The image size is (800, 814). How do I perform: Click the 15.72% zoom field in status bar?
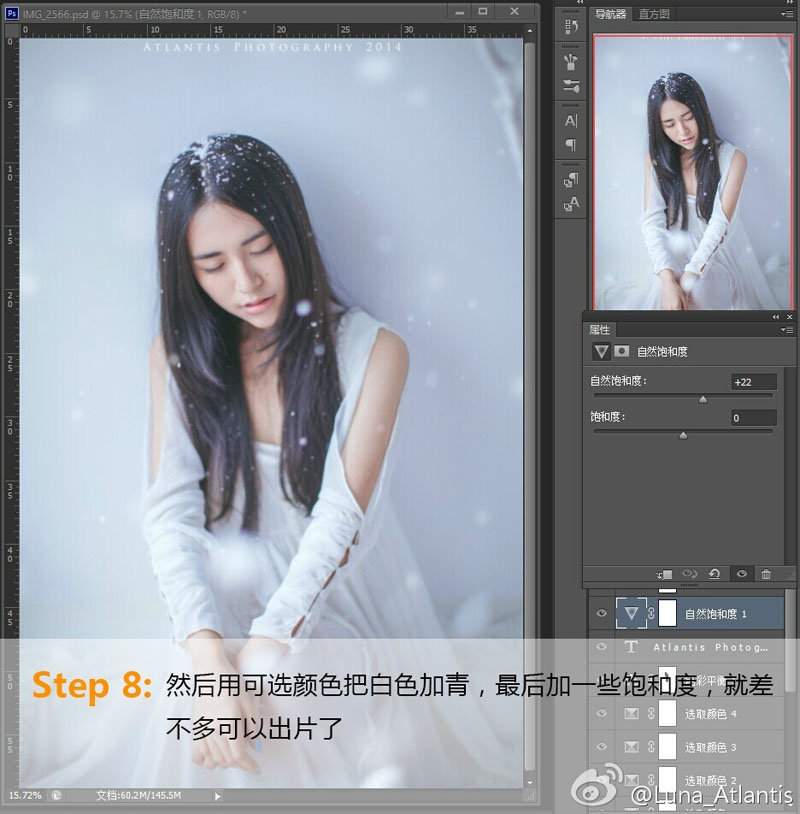25,795
